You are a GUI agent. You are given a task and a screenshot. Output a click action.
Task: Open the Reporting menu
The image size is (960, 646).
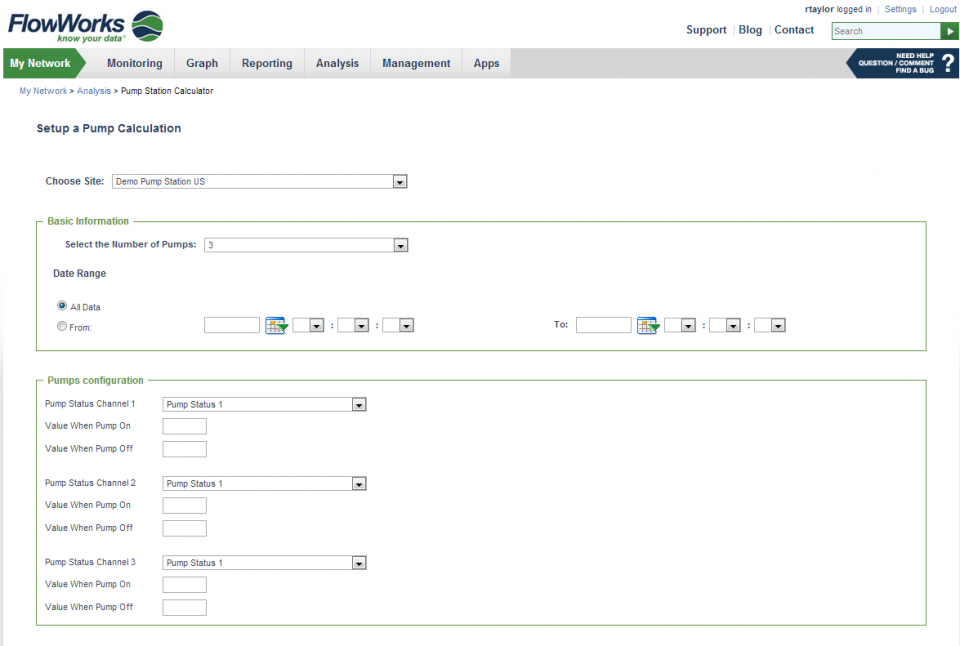coord(267,63)
